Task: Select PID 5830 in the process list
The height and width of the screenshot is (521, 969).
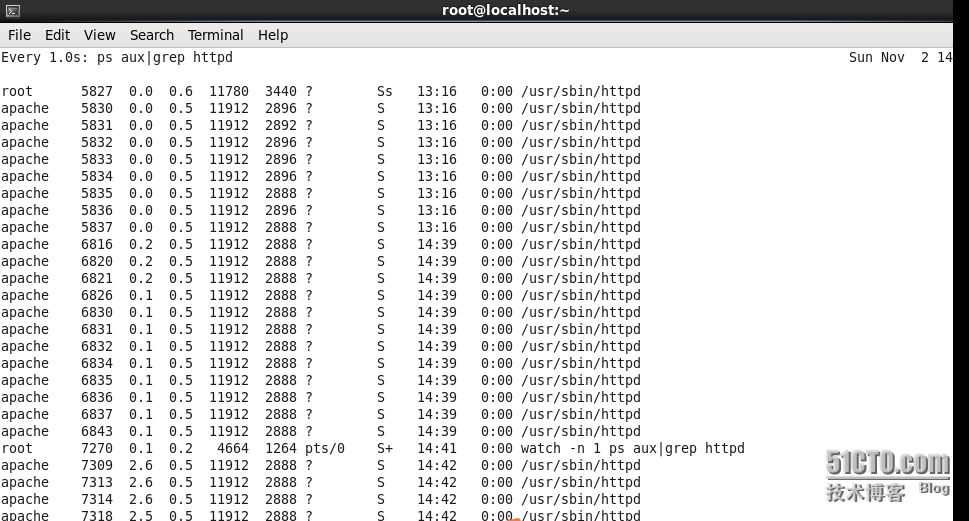Action: pos(97,109)
